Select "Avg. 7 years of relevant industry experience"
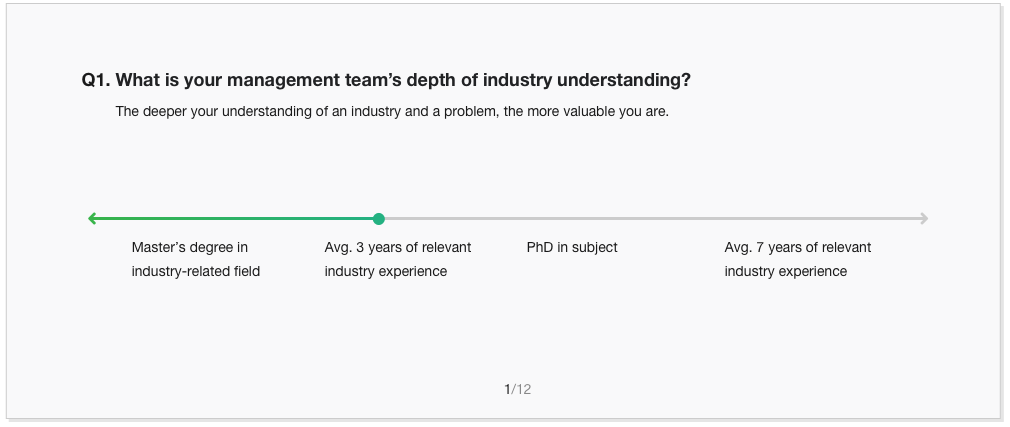The image size is (1010, 427). 798,259
